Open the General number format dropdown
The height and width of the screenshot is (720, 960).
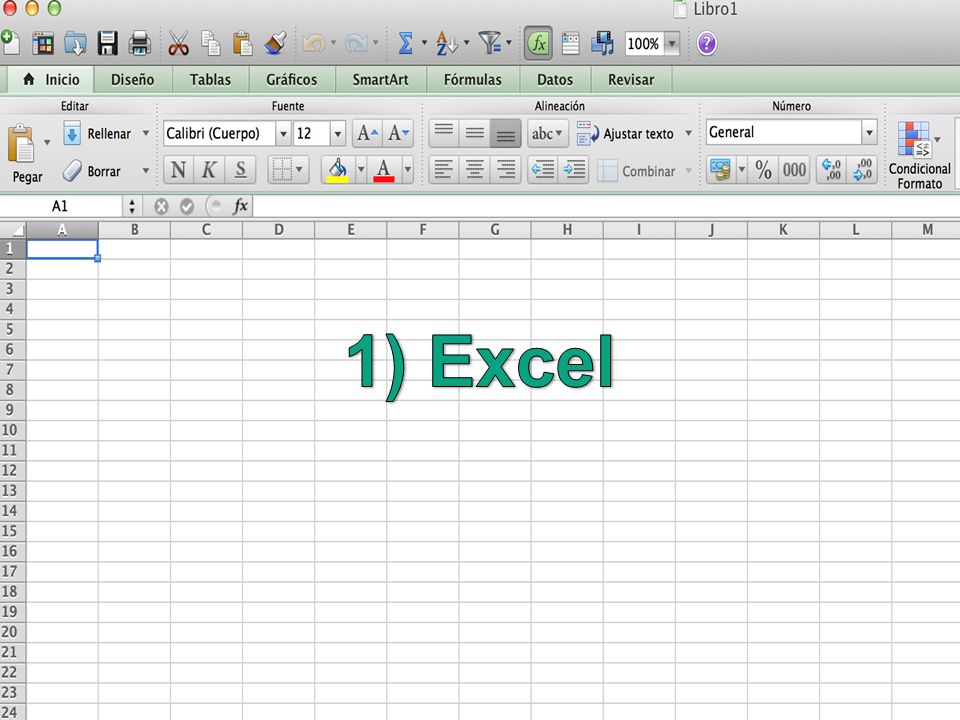point(869,132)
